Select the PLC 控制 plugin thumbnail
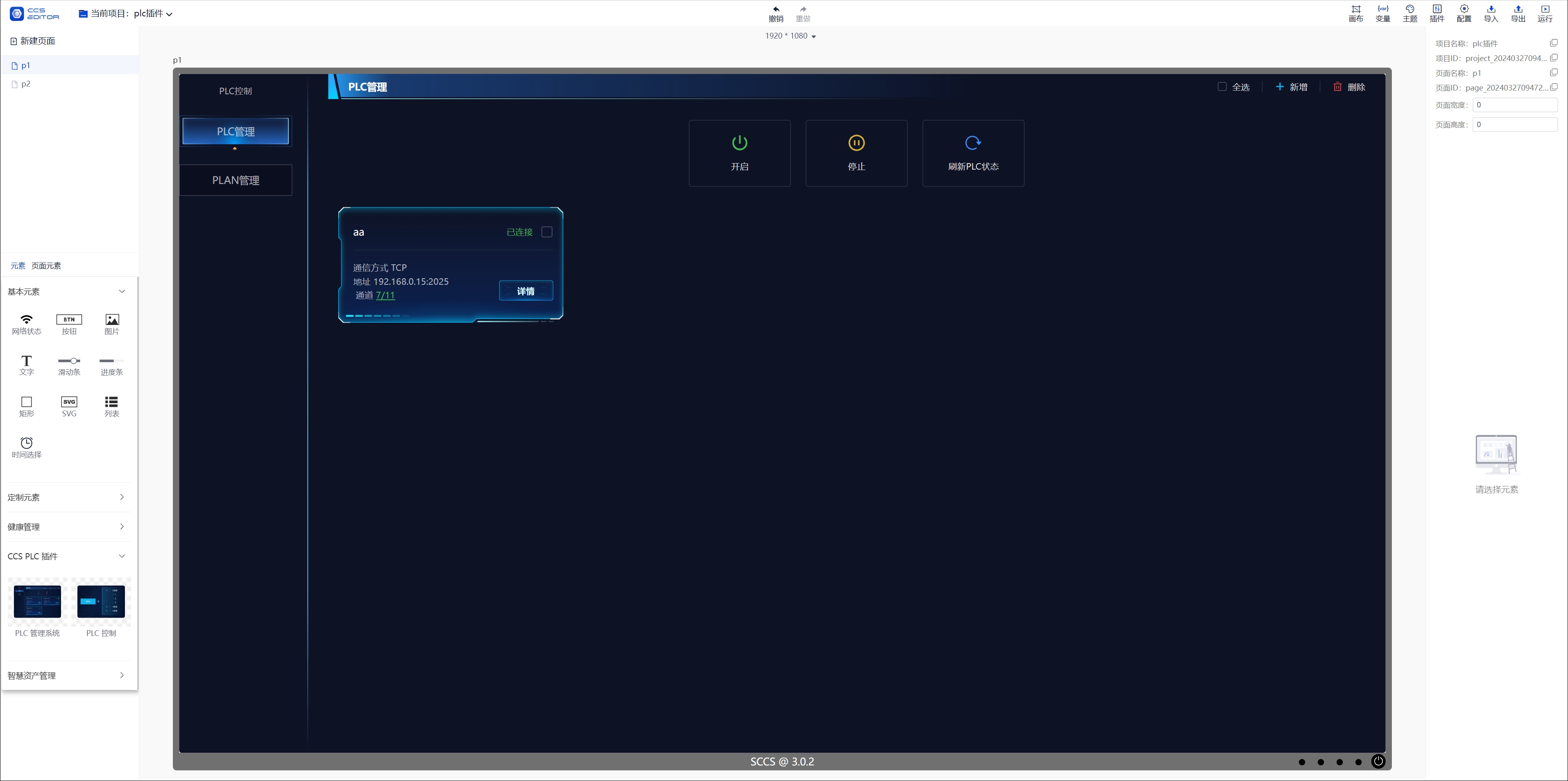Viewport: 1568px width, 781px height. coord(101,602)
